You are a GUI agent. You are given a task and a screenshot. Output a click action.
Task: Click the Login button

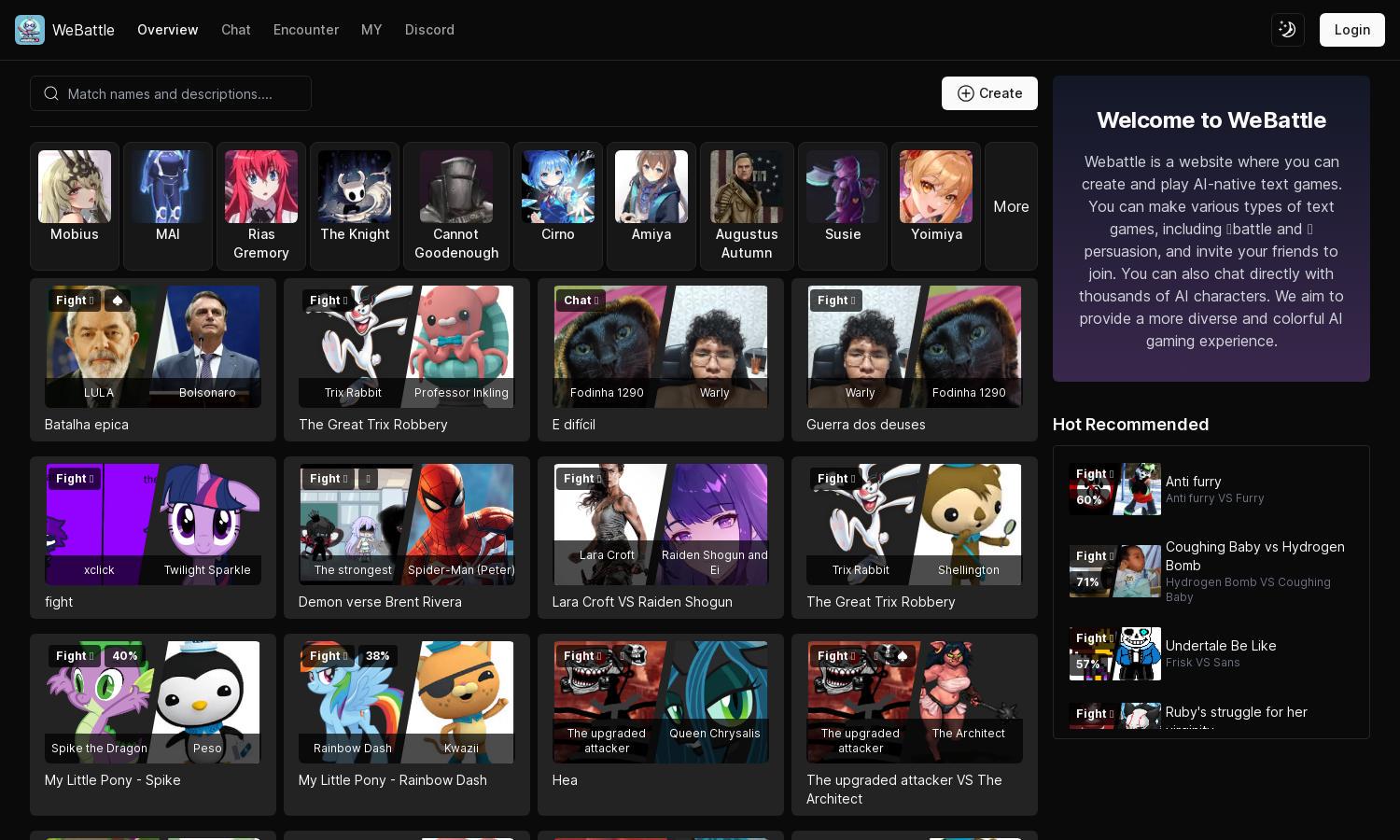[x=1352, y=30]
